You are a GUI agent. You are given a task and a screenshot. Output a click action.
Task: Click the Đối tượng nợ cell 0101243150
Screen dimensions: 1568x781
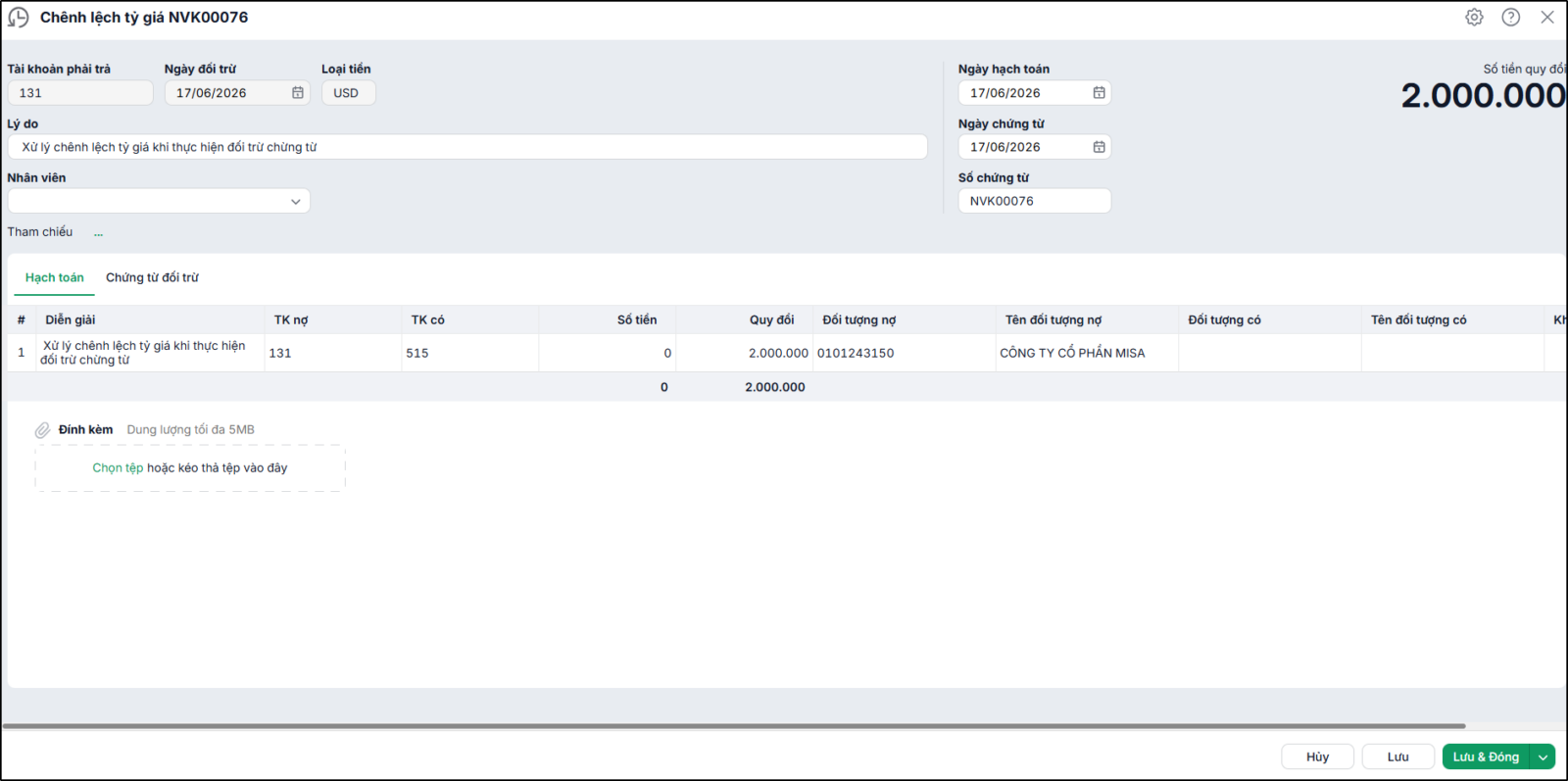click(905, 353)
